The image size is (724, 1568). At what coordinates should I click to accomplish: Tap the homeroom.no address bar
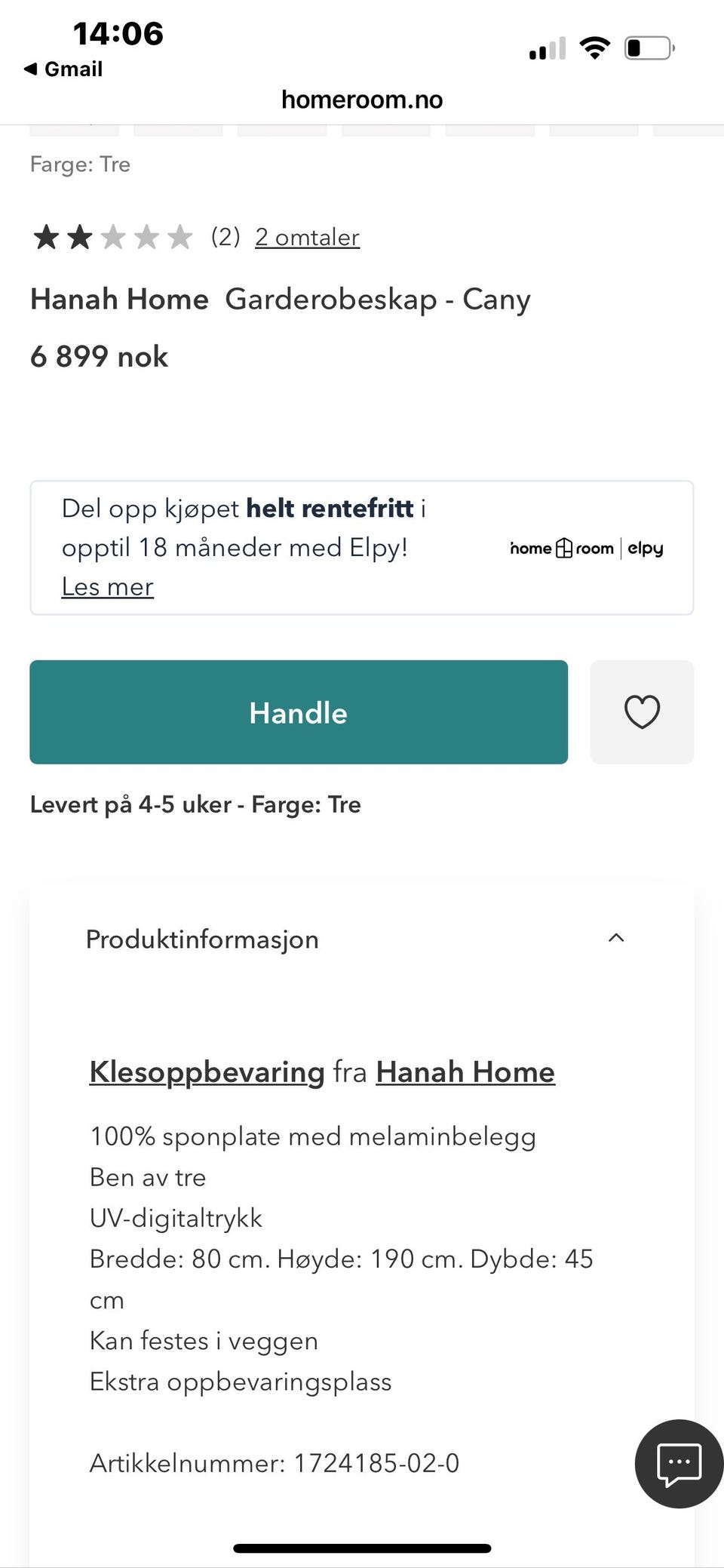point(362,100)
